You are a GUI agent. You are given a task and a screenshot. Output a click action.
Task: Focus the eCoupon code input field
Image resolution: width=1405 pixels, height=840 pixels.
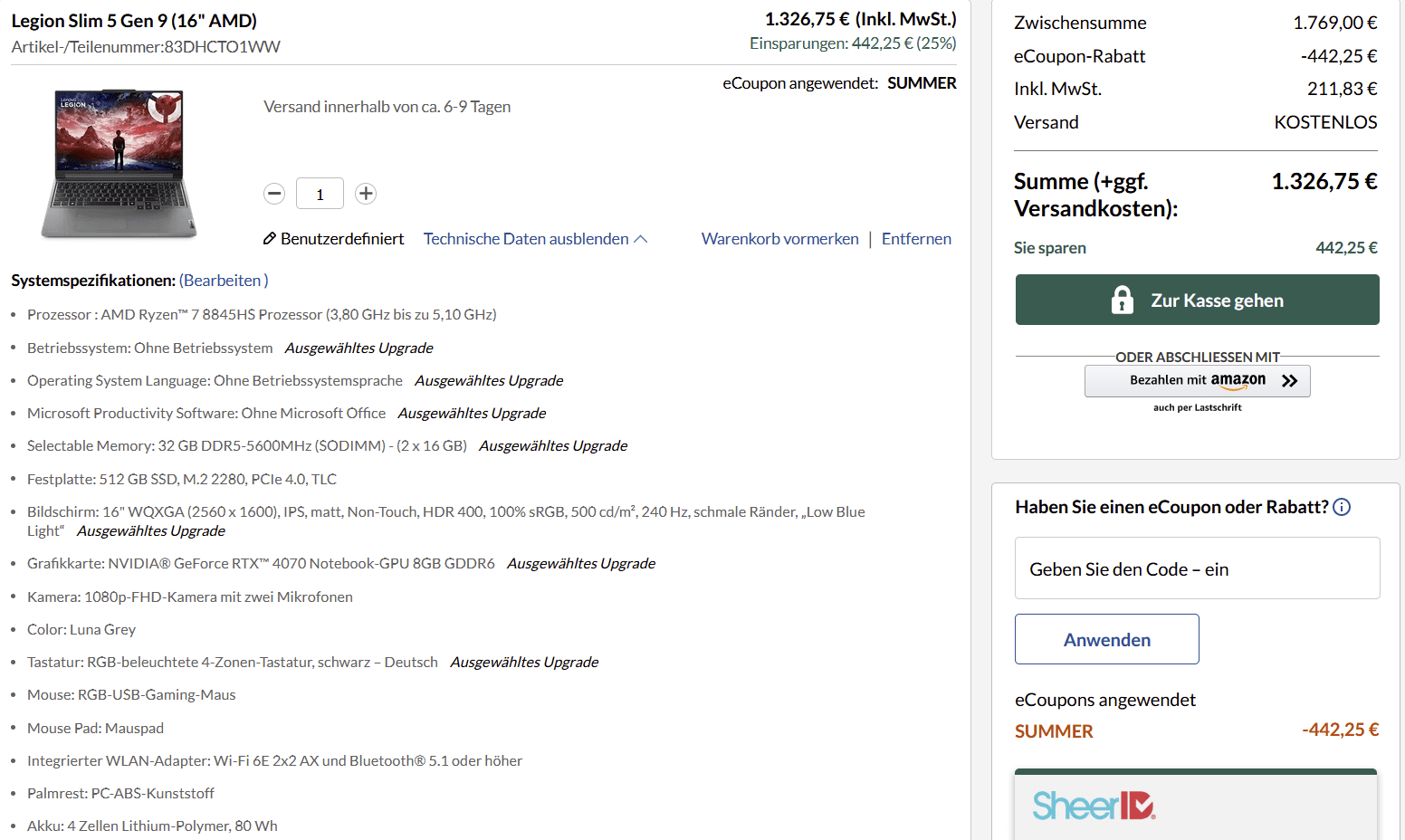(1197, 568)
